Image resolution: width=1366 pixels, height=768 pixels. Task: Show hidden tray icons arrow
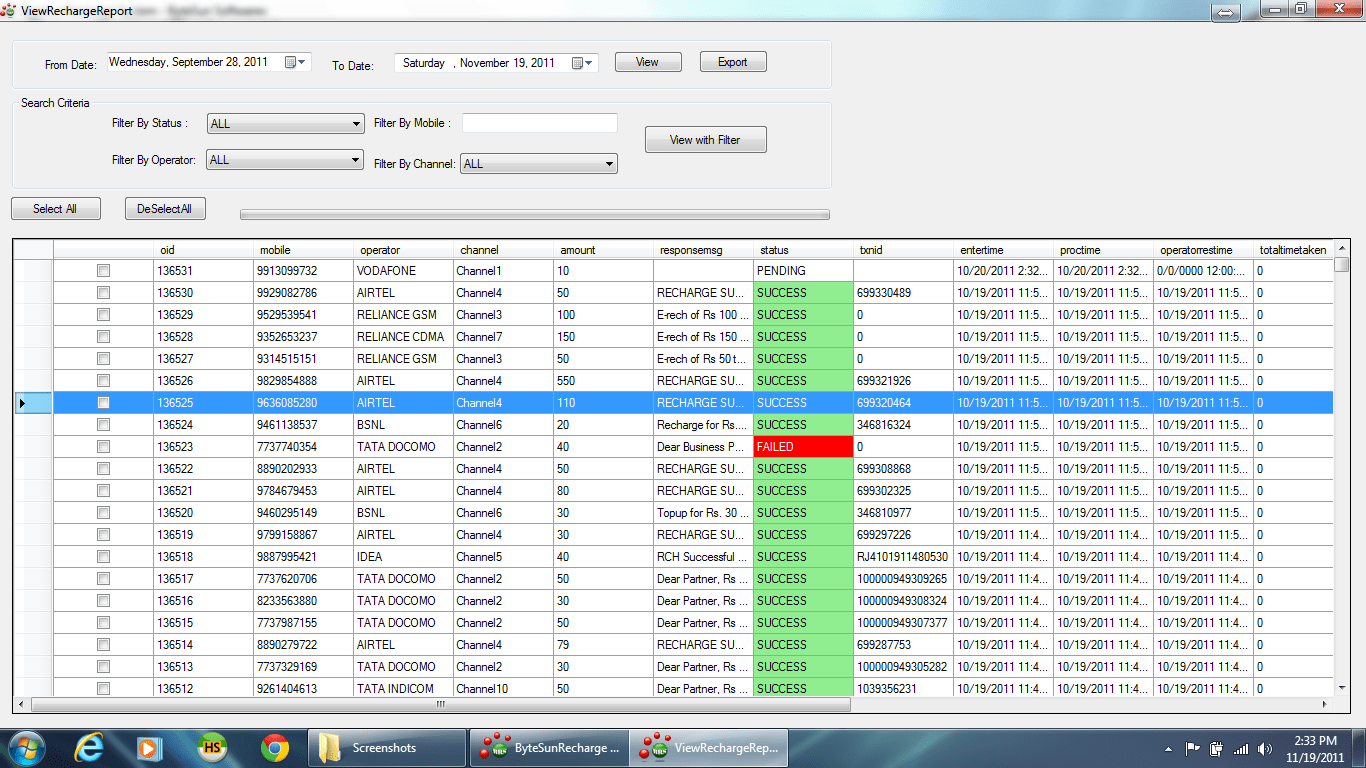(1169, 748)
